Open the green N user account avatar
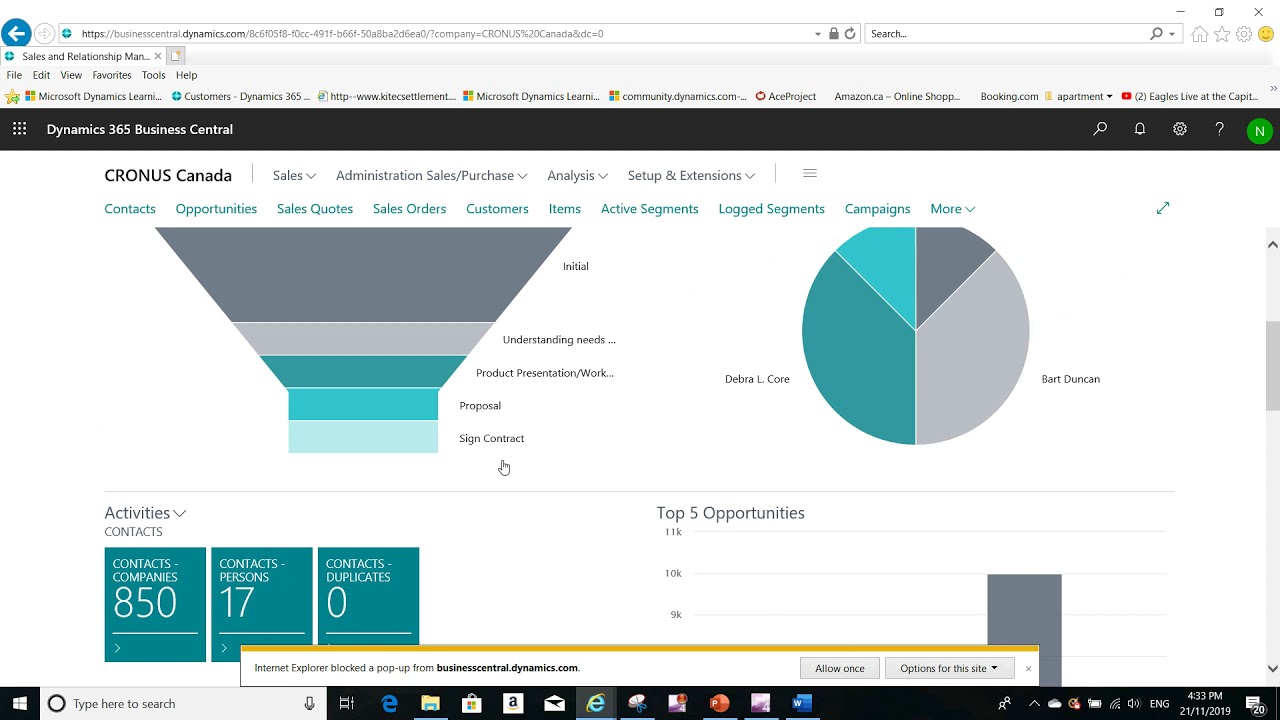The image size is (1280, 720). coord(1259,130)
